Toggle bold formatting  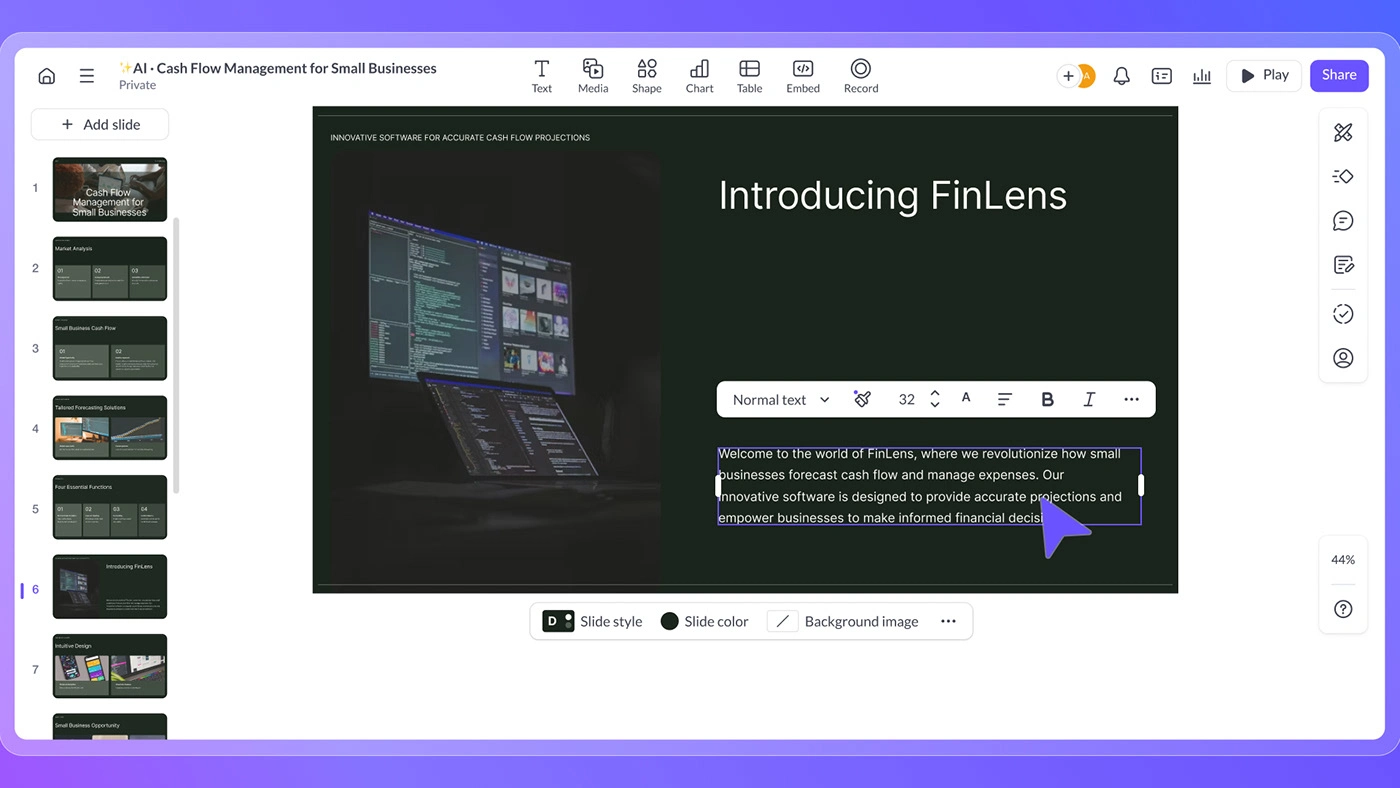pos(1047,399)
